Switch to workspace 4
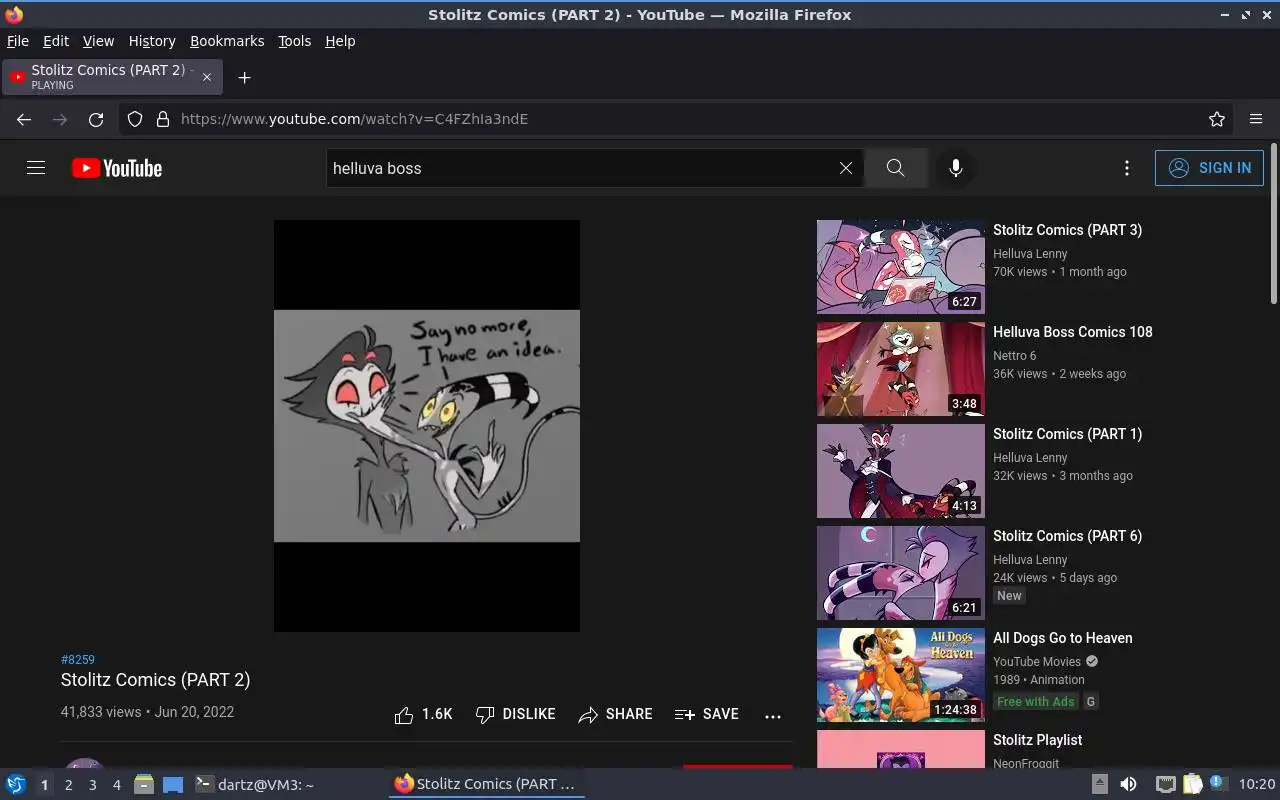This screenshot has height=800, width=1280. click(116, 785)
